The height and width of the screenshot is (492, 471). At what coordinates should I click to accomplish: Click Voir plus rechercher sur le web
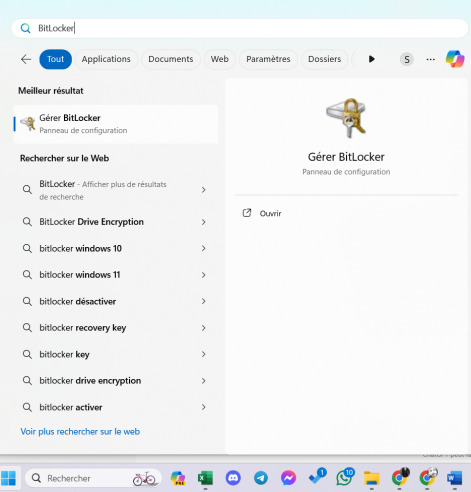(x=80, y=432)
